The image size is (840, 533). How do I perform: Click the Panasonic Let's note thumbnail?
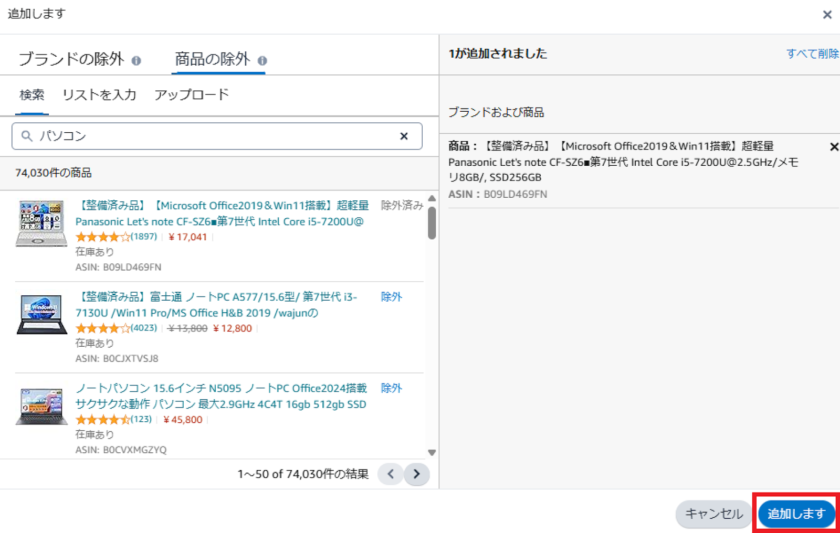tap(41, 224)
